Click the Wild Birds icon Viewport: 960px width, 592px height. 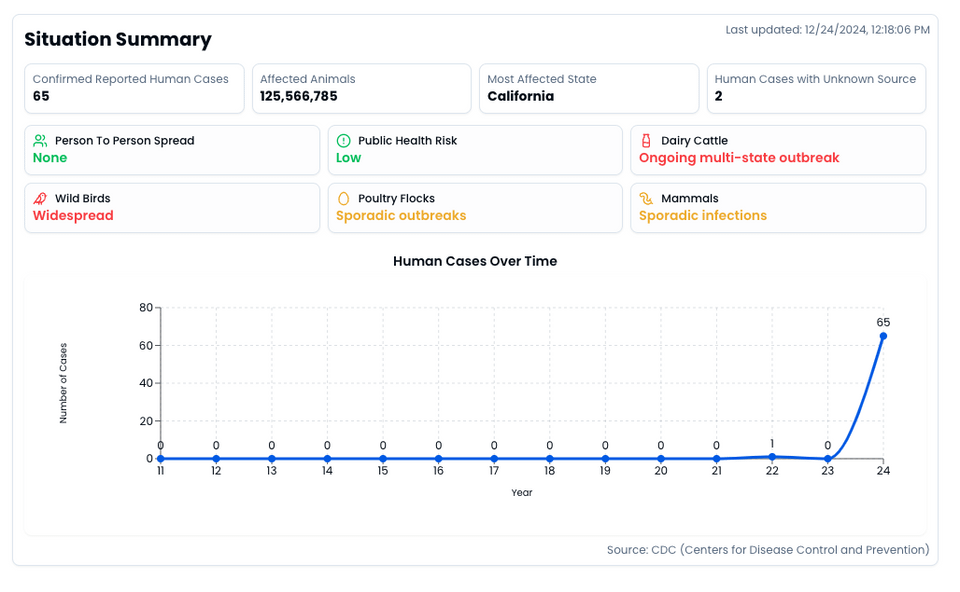(40, 199)
